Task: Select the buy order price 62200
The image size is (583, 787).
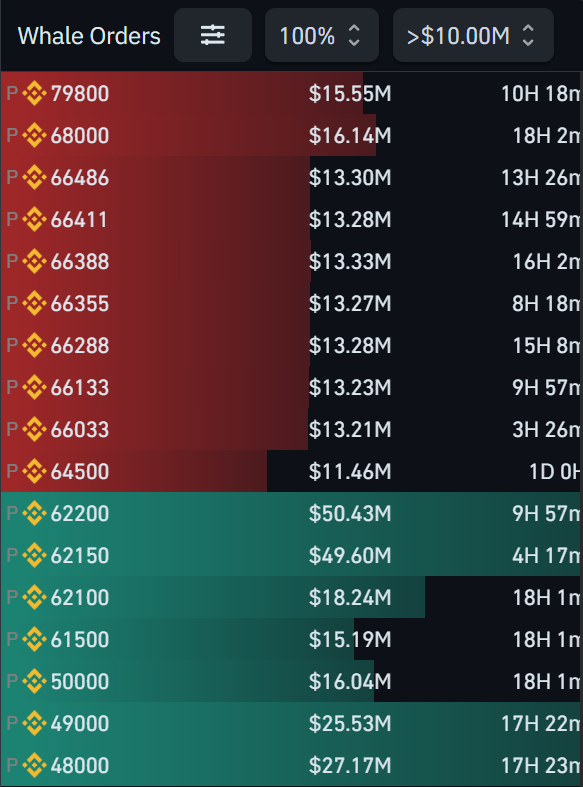Action: pos(80,514)
